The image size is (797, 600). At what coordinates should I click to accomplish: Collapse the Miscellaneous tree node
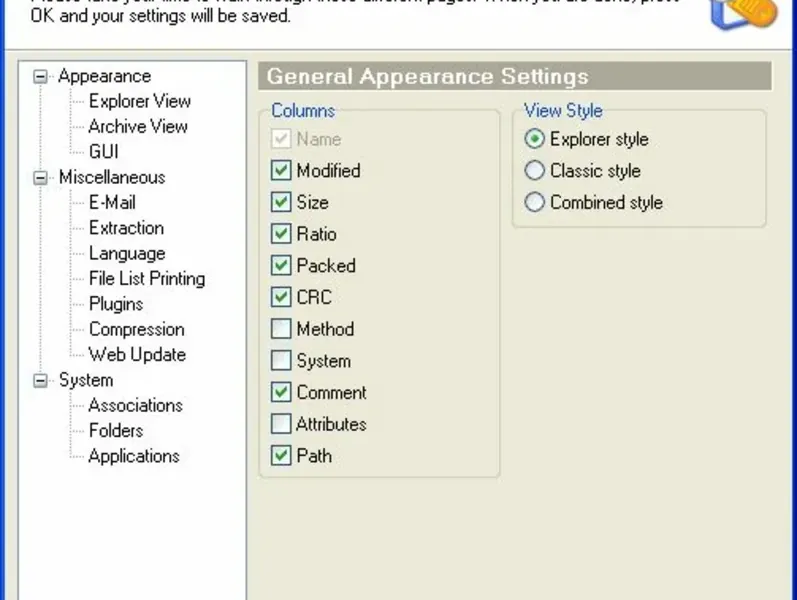coord(40,178)
